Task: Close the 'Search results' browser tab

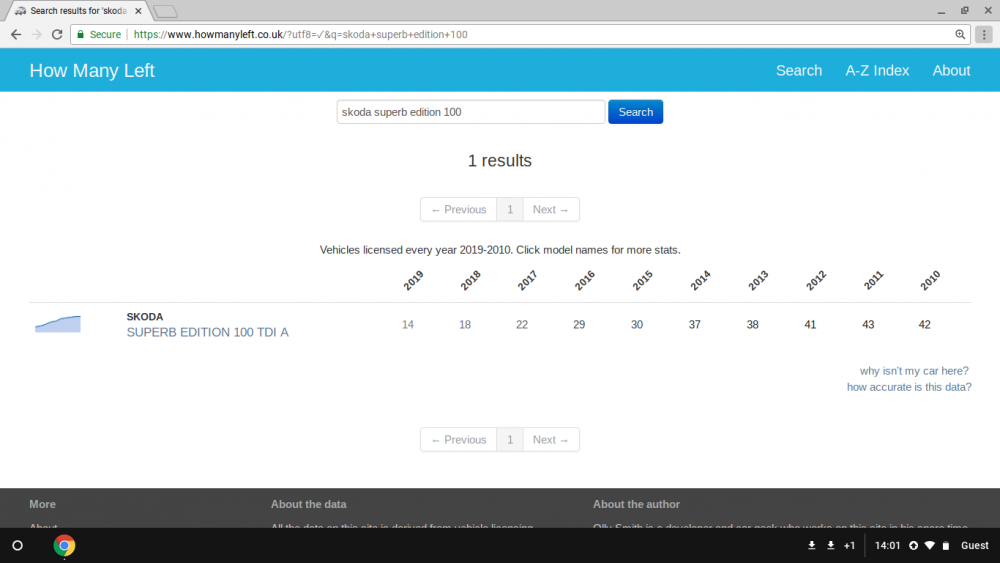Action: [138, 11]
